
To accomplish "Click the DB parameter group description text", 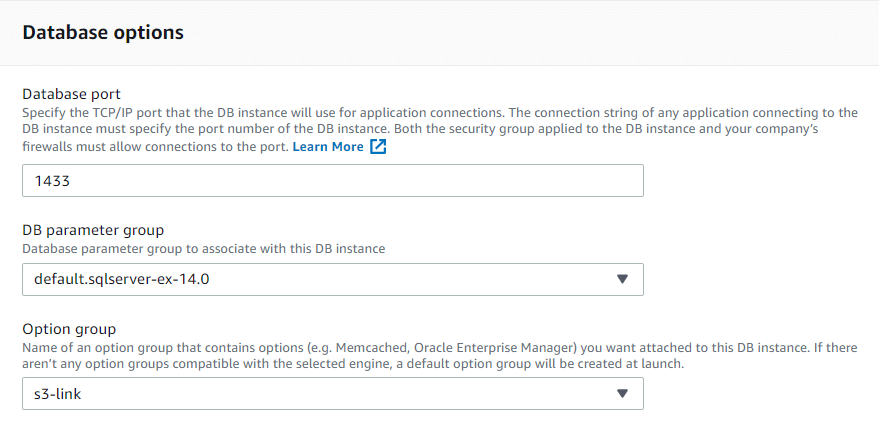I will tap(203, 248).
